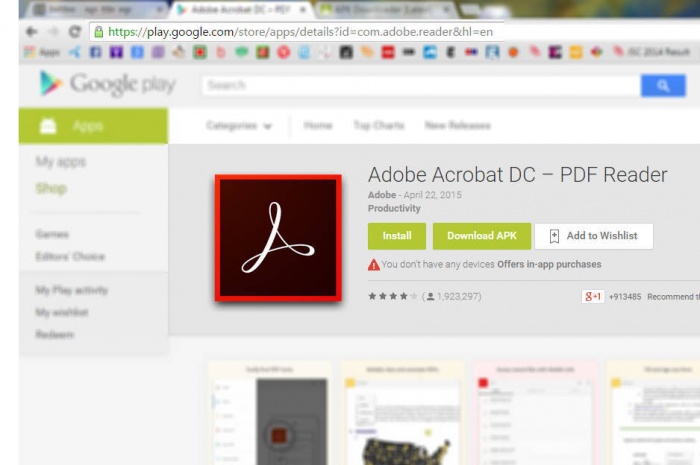Click the blue magnifier search button
Image resolution: width=700 pixels, height=465 pixels.
pos(663,85)
